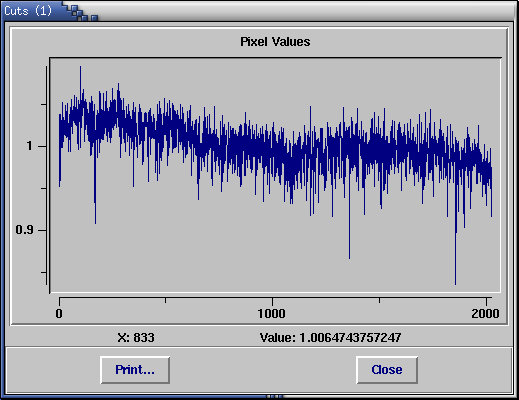Click the checkered grip beside Cuts title
The height and width of the screenshot is (400, 519).
coord(81,13)
